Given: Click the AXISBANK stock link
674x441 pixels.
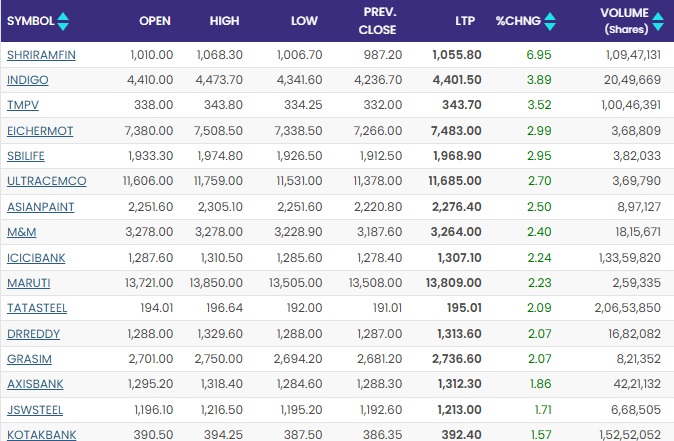Looking at the screenshot, I should 34,386.
